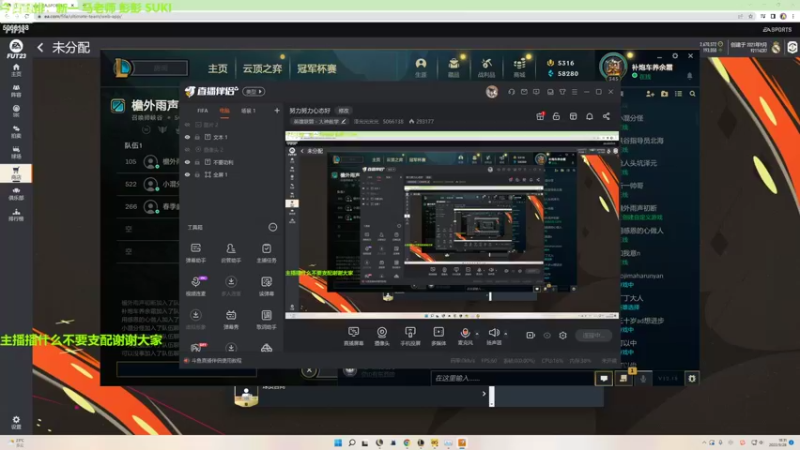
Task: Mute the 麦克风 microphone
Action: (465, 336)
